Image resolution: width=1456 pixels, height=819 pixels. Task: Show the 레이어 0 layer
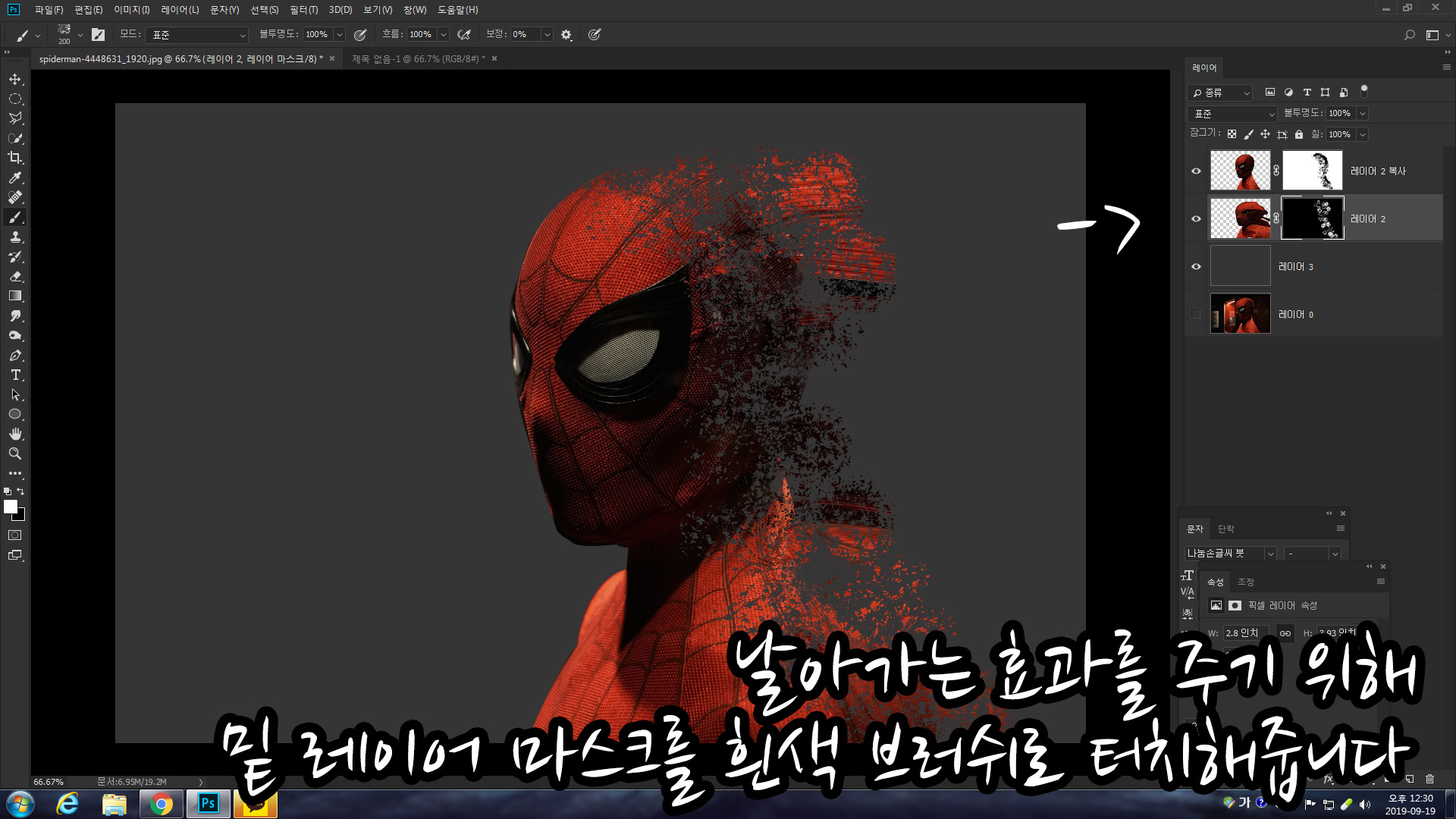pos(1196,314)
